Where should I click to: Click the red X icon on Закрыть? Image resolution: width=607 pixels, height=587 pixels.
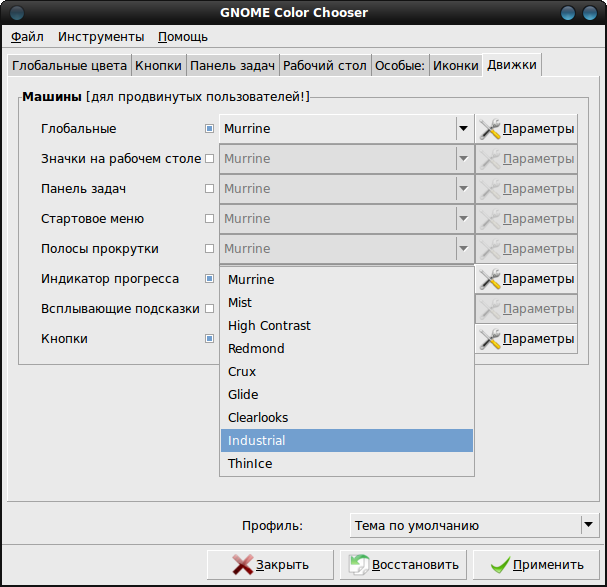pyautogui.click(x=243, y=565)
